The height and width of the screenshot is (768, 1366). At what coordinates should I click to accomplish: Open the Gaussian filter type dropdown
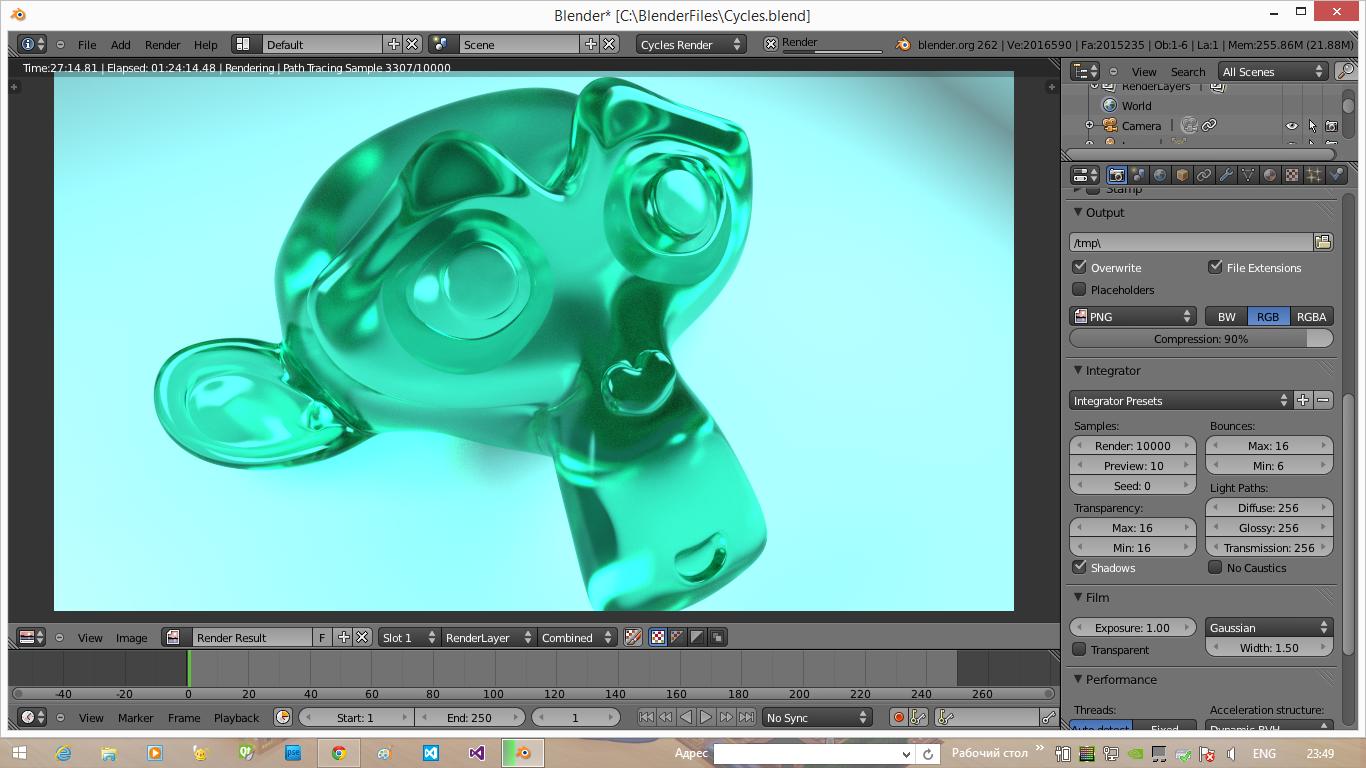[x=1269, y=627]
